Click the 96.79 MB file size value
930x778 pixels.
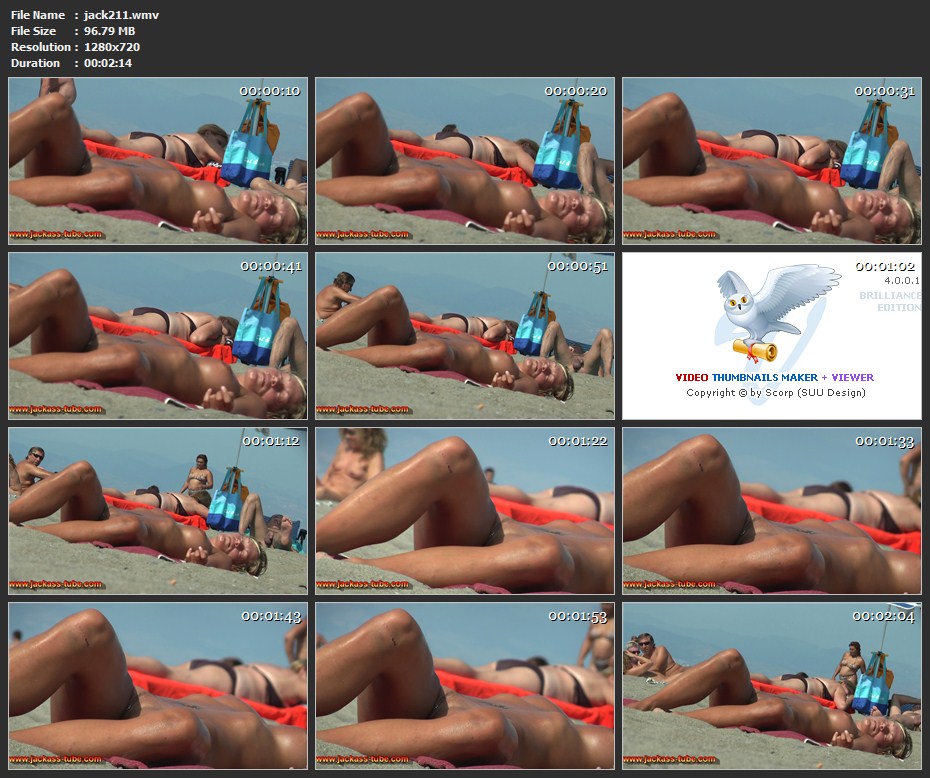109,31
